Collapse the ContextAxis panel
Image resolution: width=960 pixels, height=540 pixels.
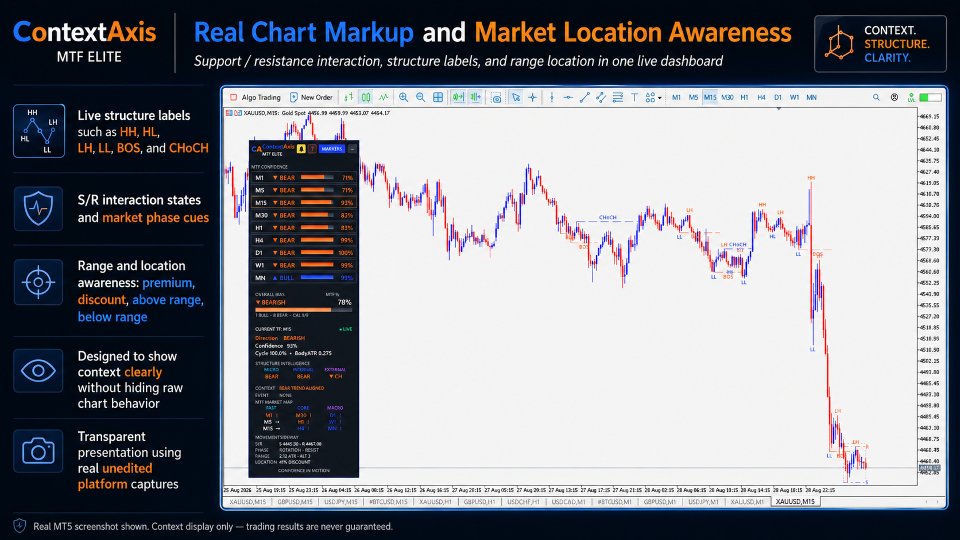pyautogui.click(x=352, y=149)
